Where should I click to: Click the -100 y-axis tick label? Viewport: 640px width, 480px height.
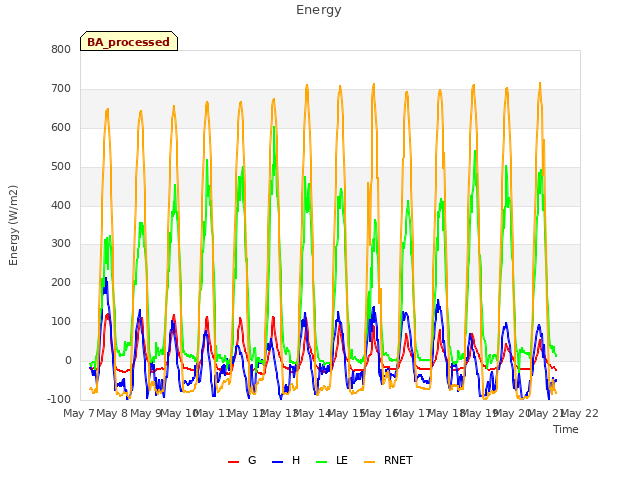59,399
